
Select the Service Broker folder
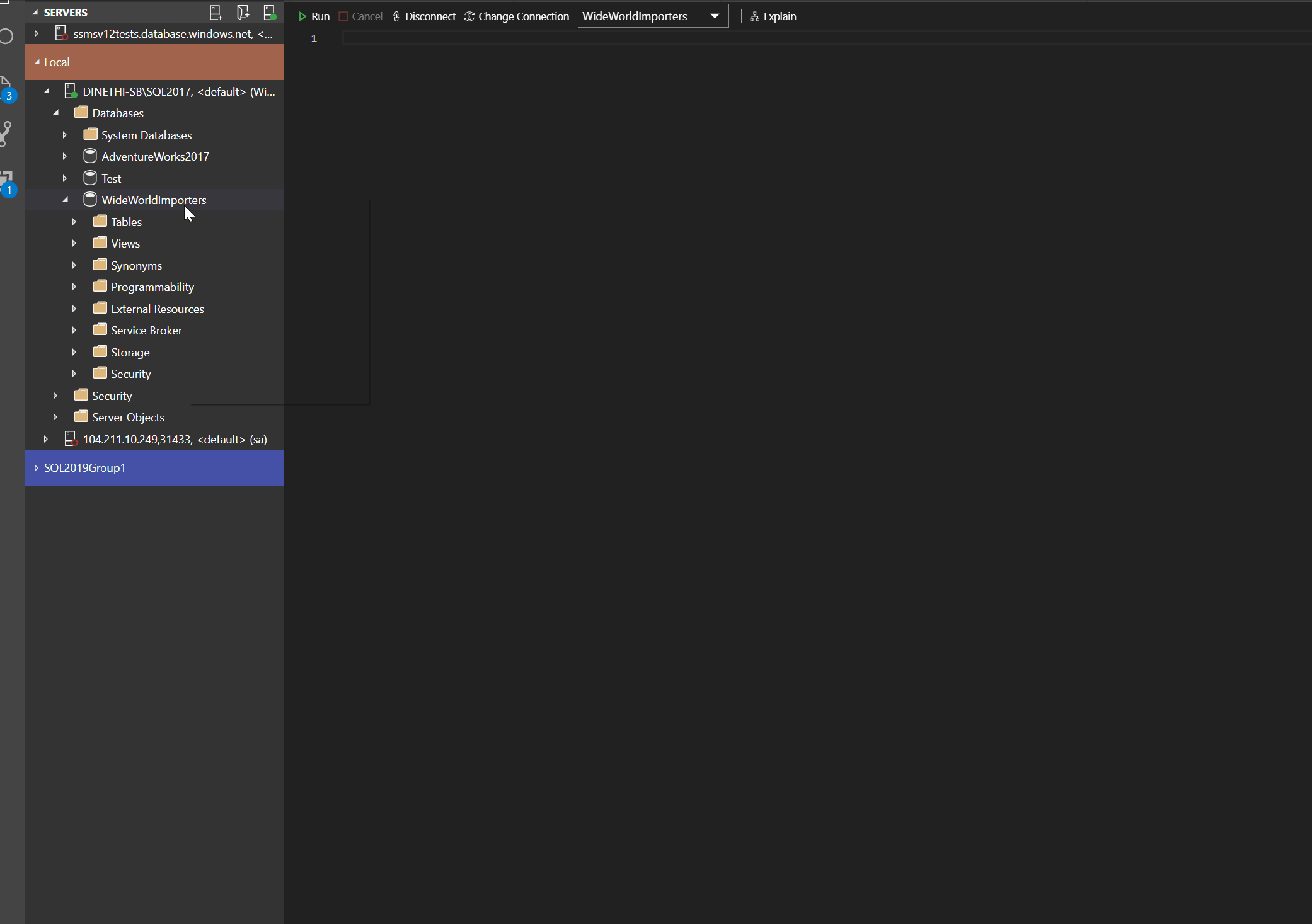146,330
